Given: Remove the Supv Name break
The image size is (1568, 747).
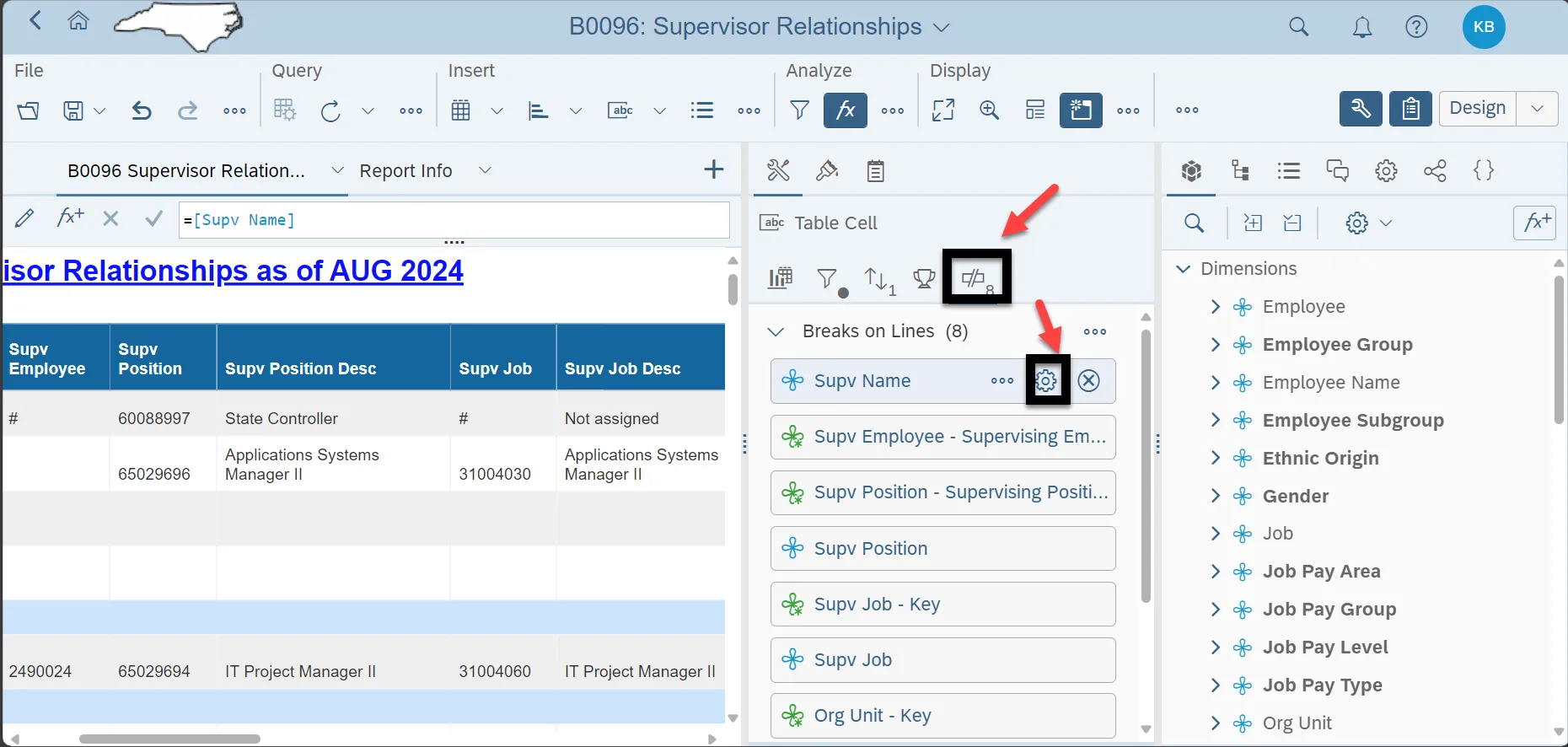Looking at the screenshot, I should (1089, 381).
